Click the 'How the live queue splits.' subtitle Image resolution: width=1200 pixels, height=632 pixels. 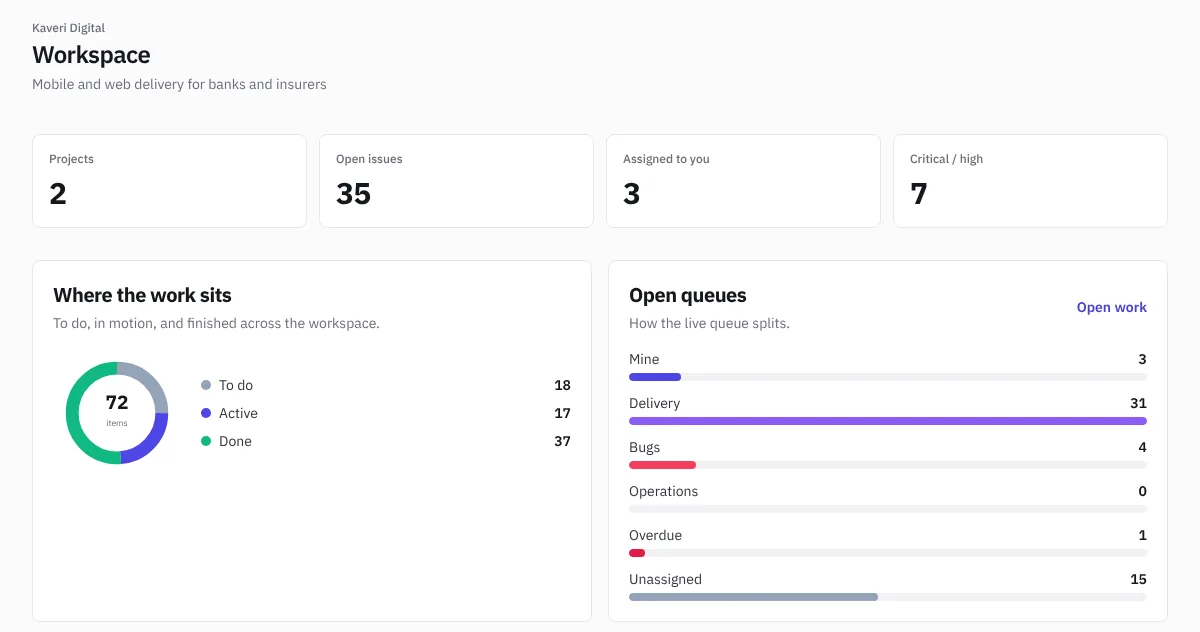[709, 323]
